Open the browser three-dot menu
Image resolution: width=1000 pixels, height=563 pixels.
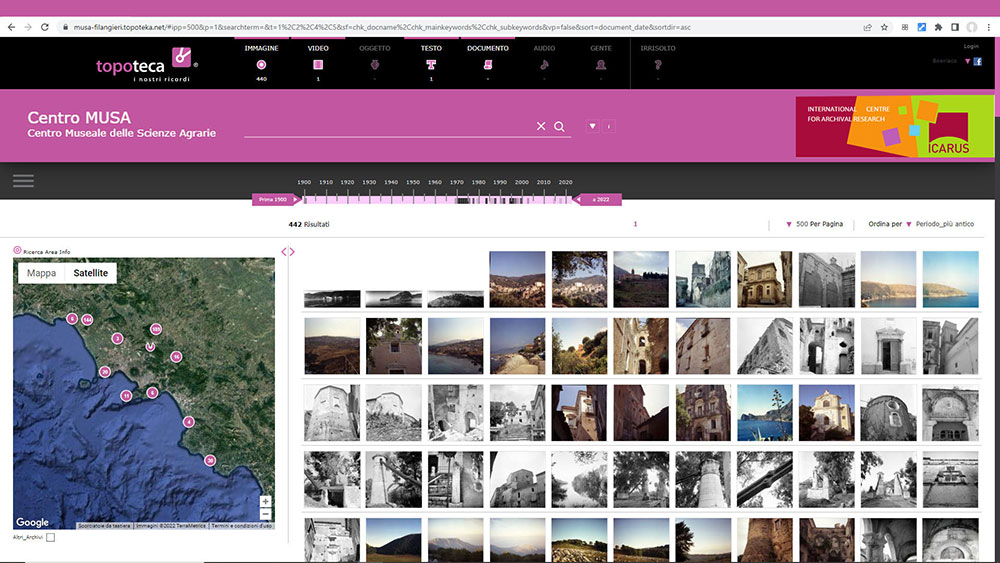click(989, 27)
